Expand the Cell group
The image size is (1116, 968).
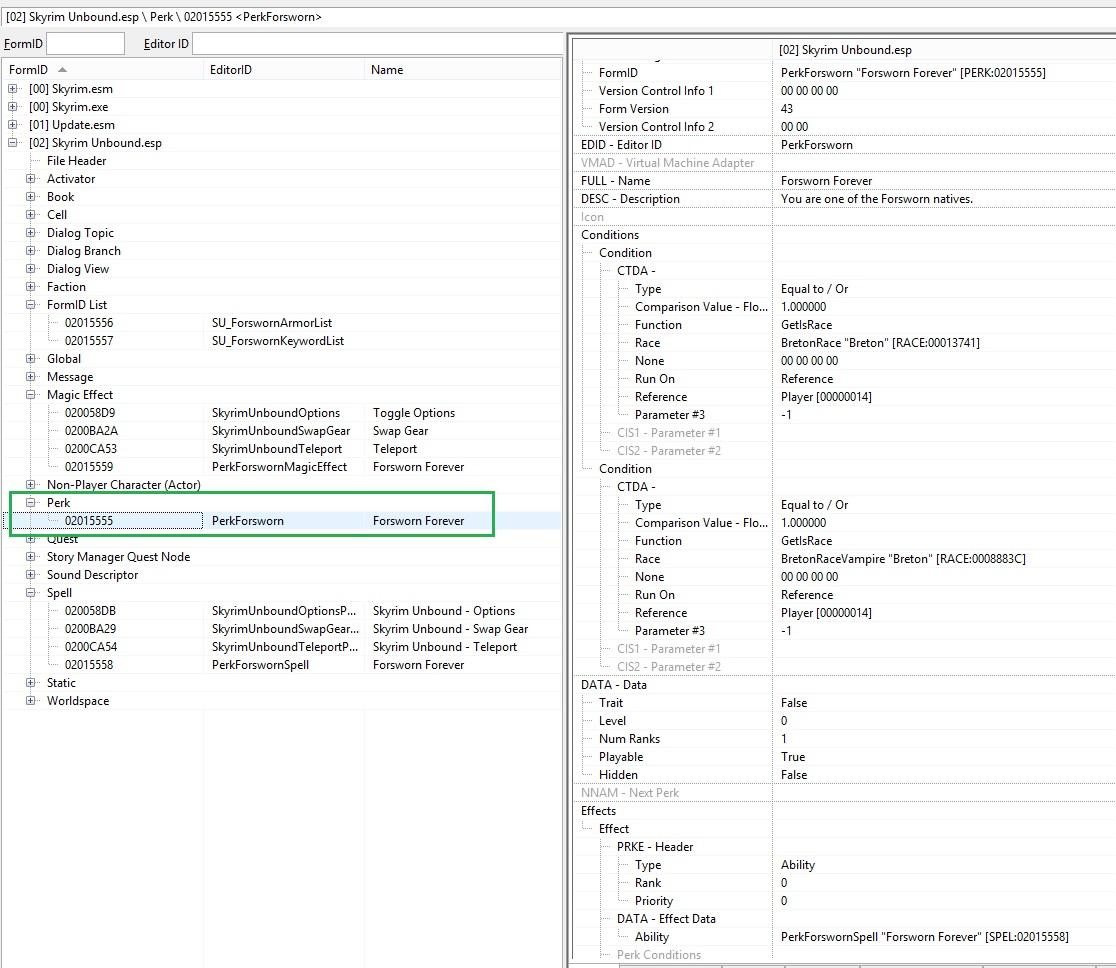point(30,214)
